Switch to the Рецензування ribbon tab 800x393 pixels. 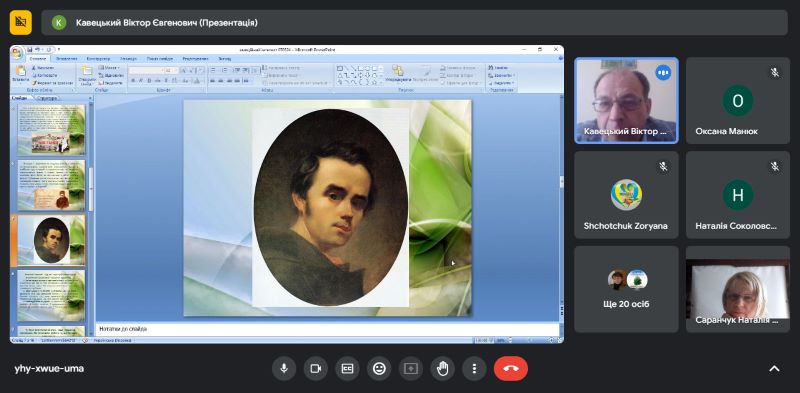(x=195, y=59)
